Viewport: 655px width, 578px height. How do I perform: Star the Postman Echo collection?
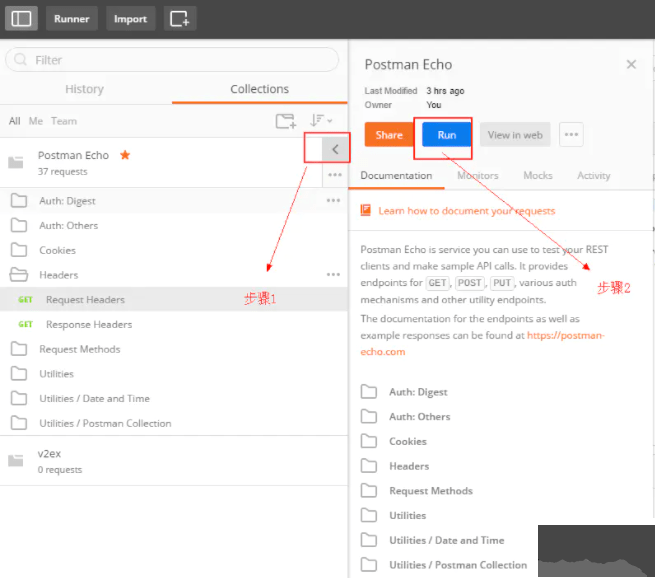tap(125, 155)
